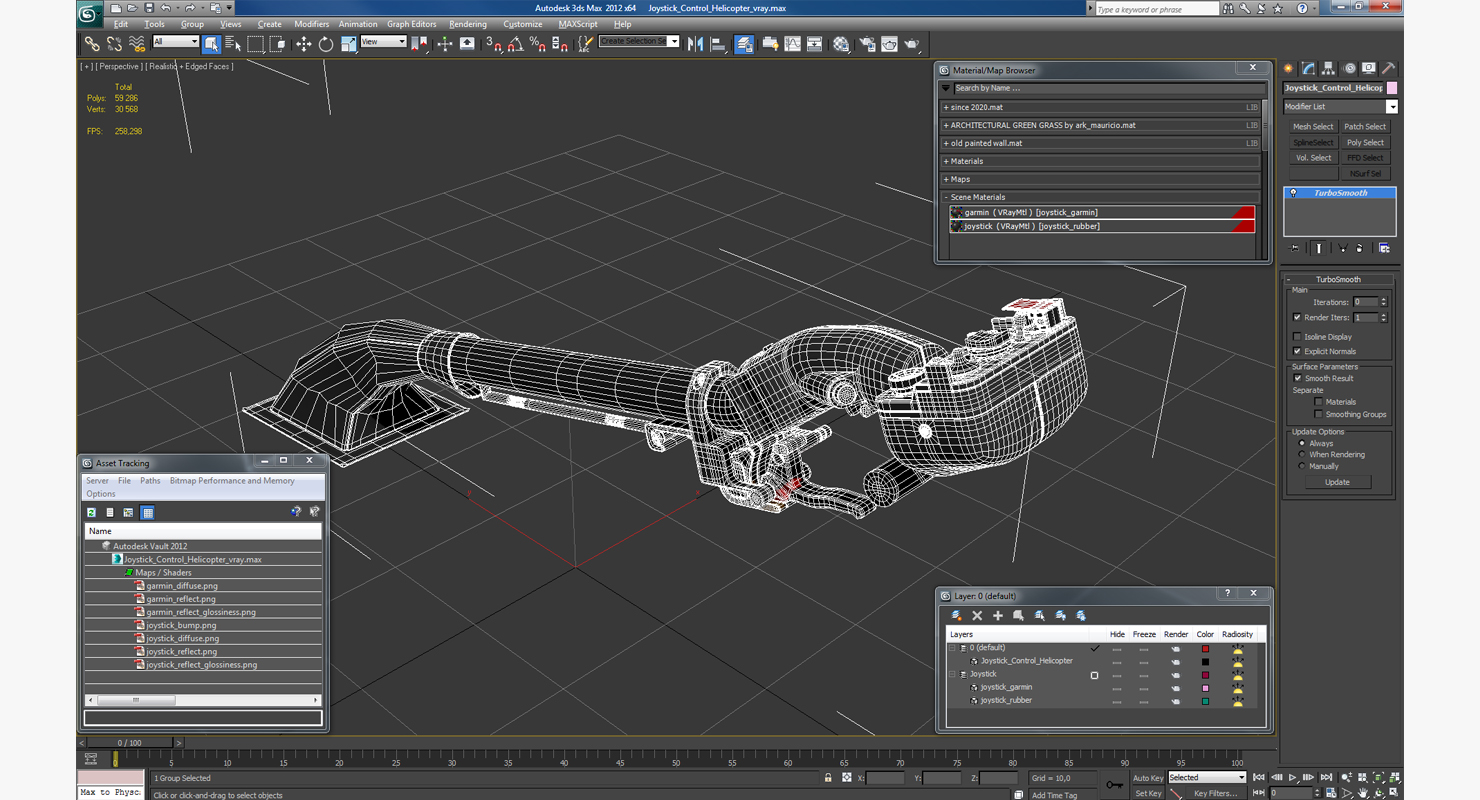Toggle Smooth Result checkbox

coord(1297,378)
